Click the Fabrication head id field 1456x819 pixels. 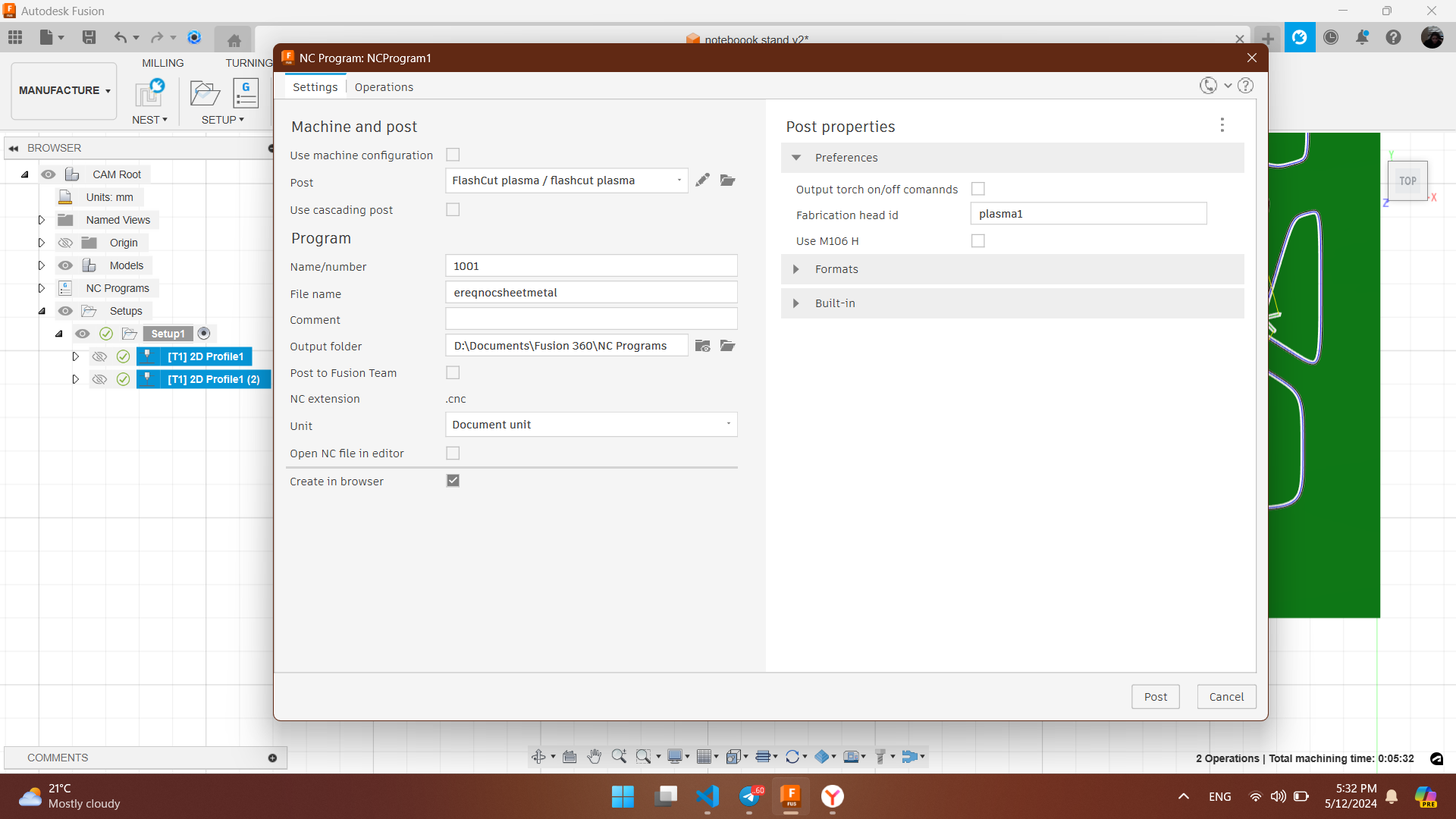(1088, 214)
